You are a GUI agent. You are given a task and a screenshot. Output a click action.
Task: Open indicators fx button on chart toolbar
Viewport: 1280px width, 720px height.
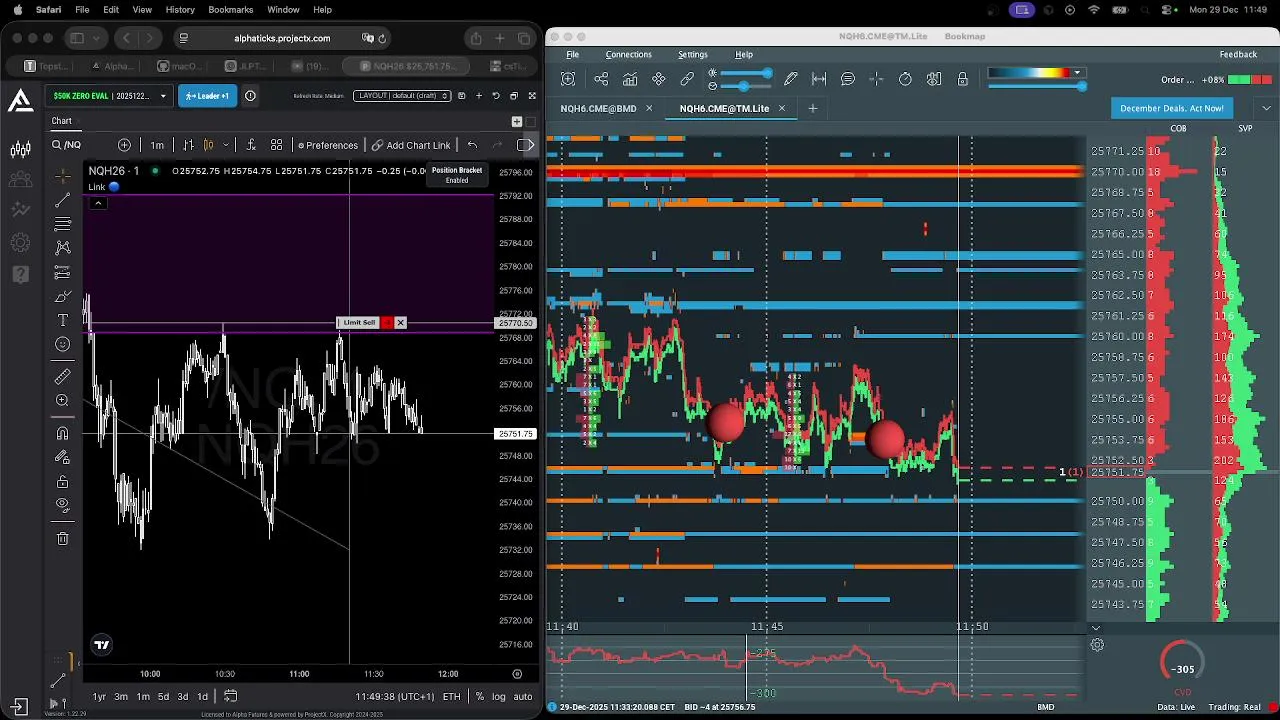pyautogui.click(x=250, y=145)
